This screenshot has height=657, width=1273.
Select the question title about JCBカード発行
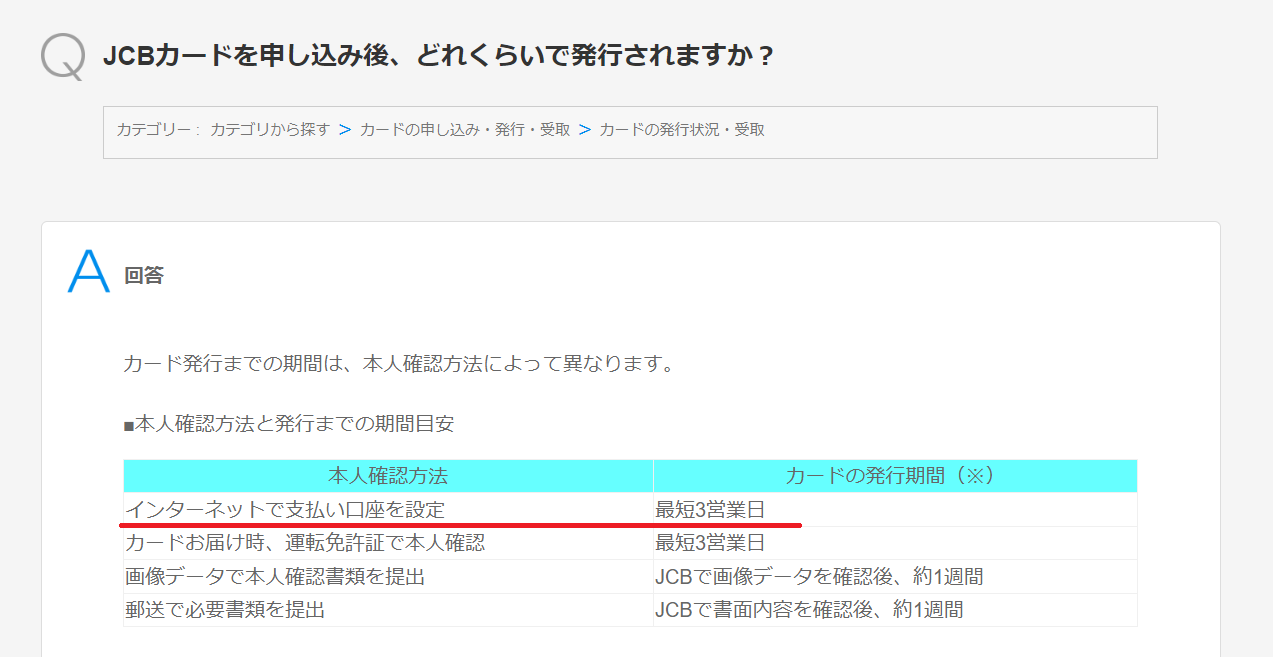(439, 56)
